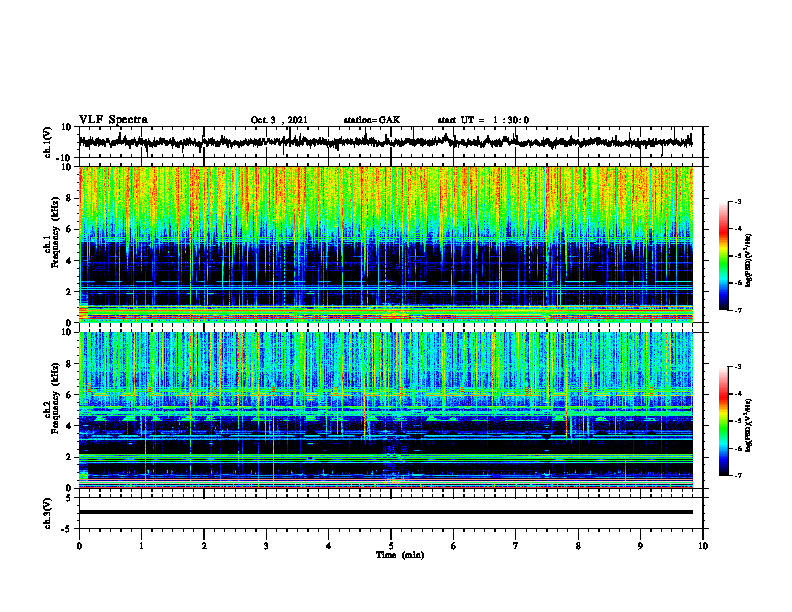The height and width of the screenshot is (612, 792).
Task: Click the ch.1 spectrogram color scale bar
Action: click(x=723, y=256)
